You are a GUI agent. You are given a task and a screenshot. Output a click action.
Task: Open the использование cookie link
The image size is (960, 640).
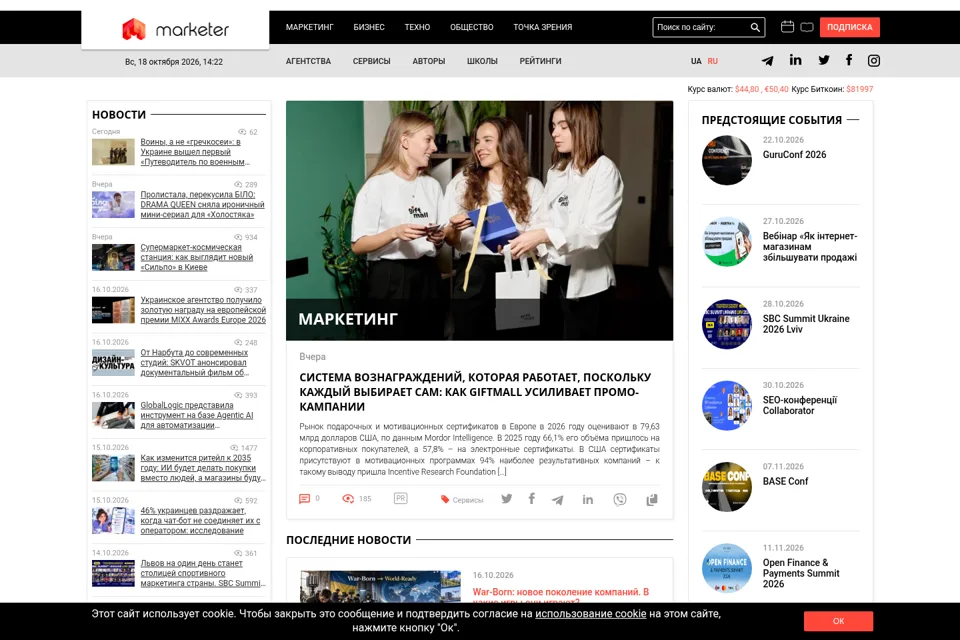point(590,613)
